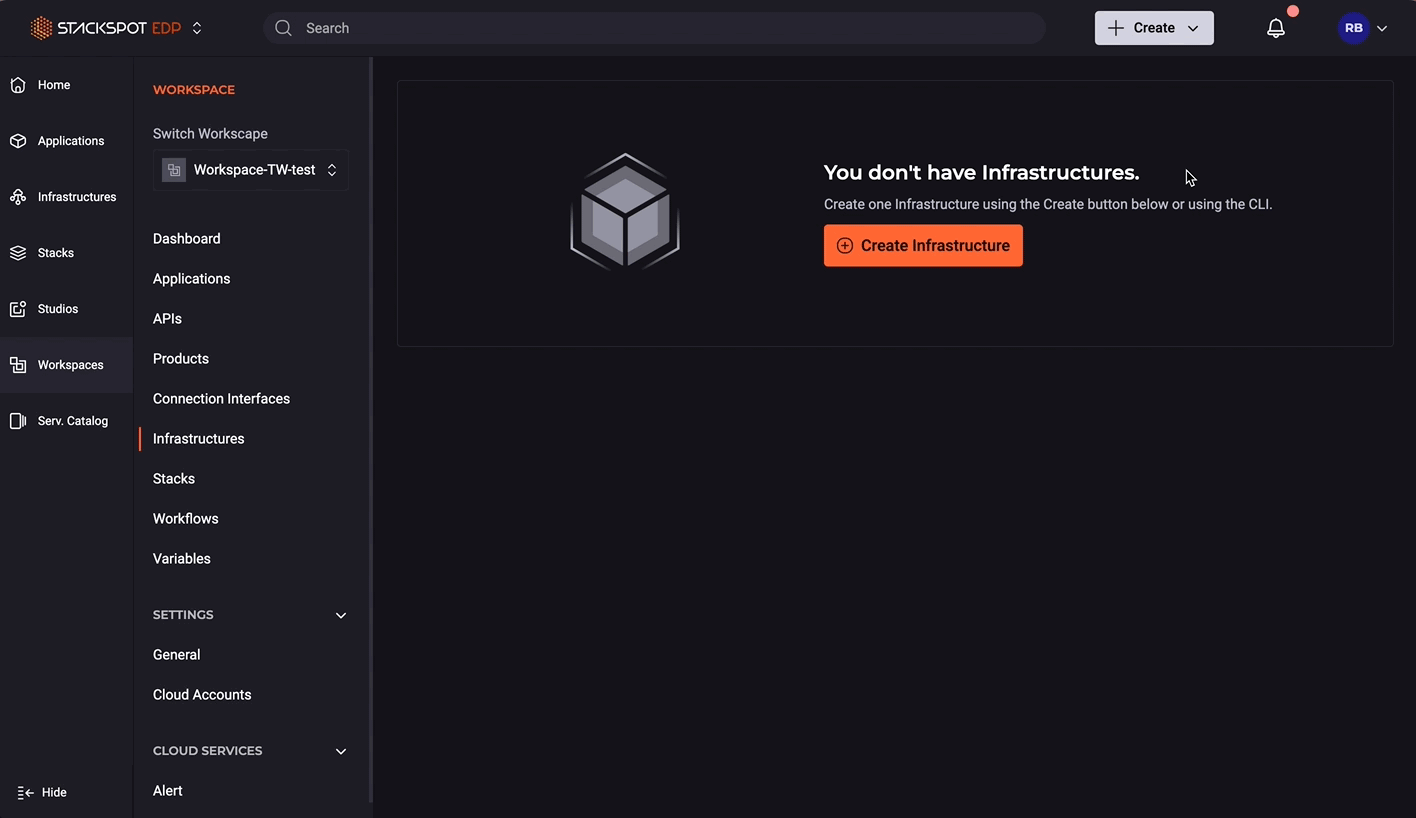This screenshot has height=818, width=1416.
Task: Open the RB account menu chevron
Action: (1382, 27)
